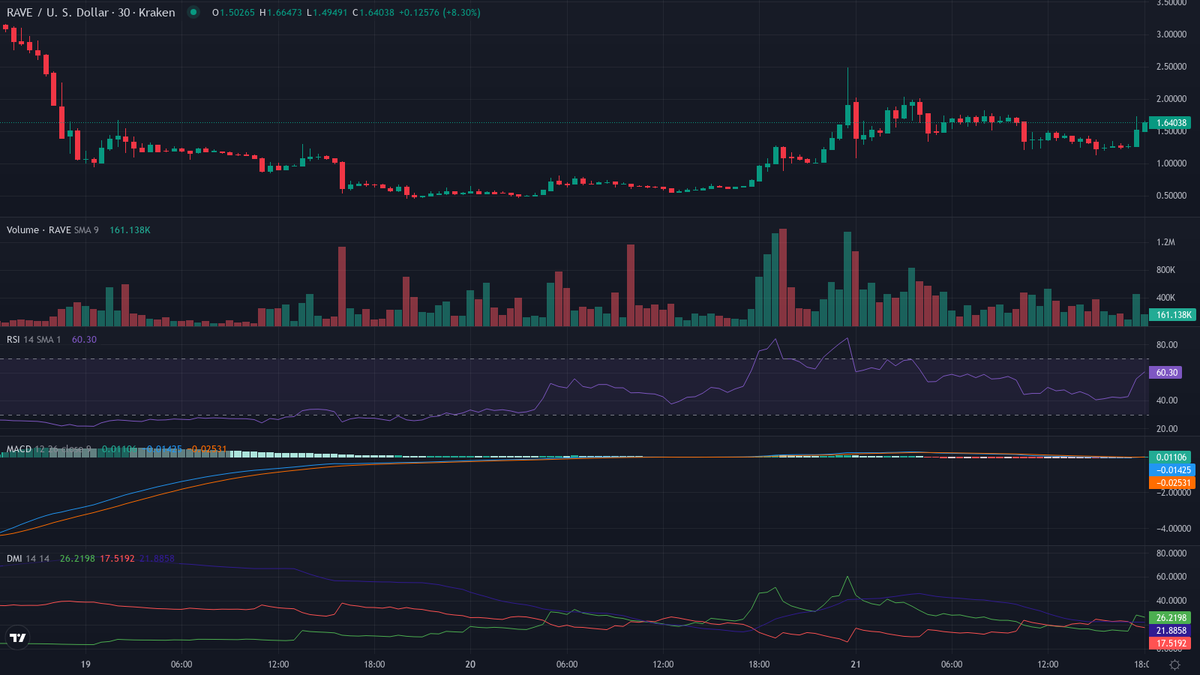This screenshot has width=1200, height=675.
Task: Click the 3.00000 price axis label
Action: pos(1171,33)
